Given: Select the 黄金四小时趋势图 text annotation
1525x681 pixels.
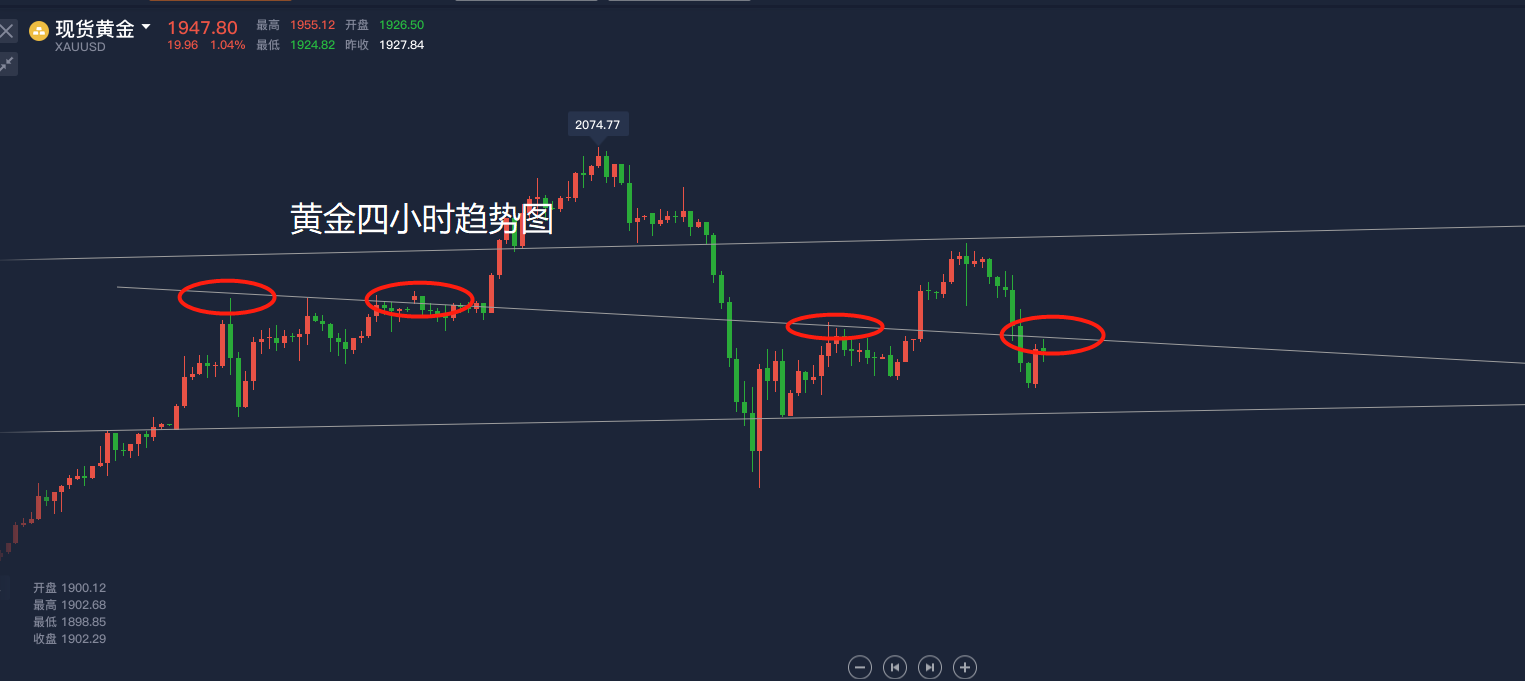Looking at the screenshot, I should tap(422, 219).
